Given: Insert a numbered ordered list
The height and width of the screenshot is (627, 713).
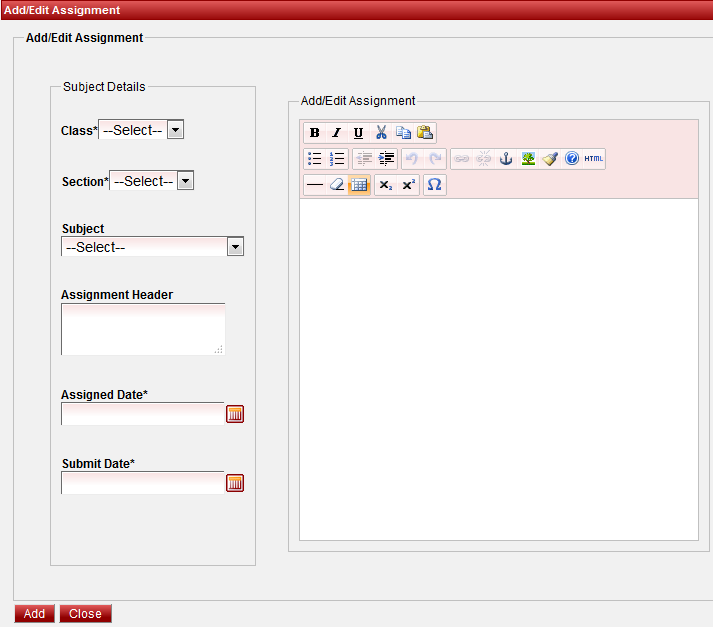Looking at the screenshot, I should click(x=337, y=159).
